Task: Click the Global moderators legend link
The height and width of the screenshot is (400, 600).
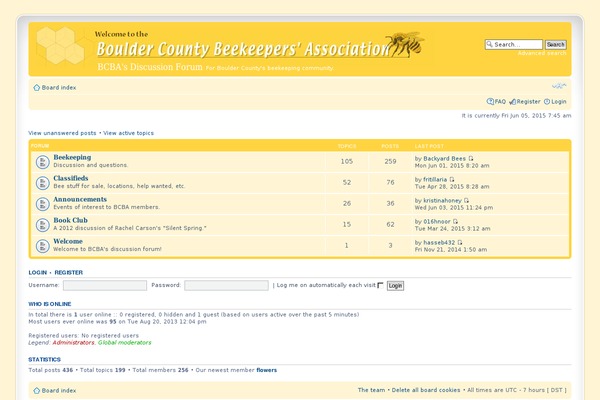Action: (125, 343)
